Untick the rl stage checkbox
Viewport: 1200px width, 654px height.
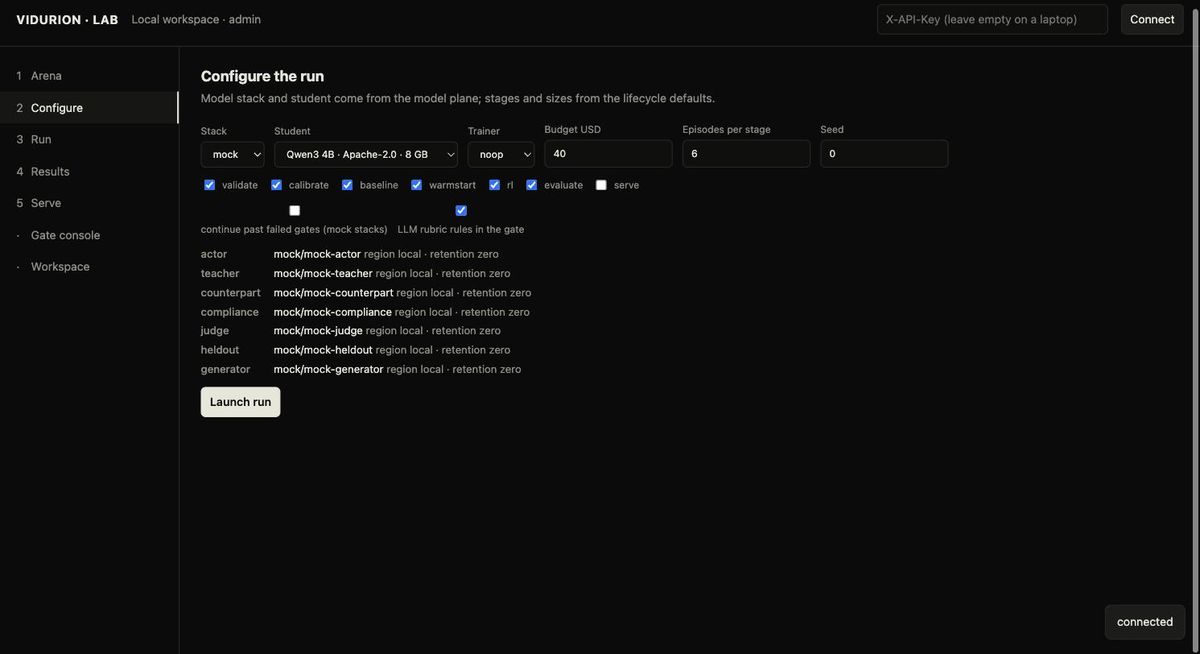[494, 185]
